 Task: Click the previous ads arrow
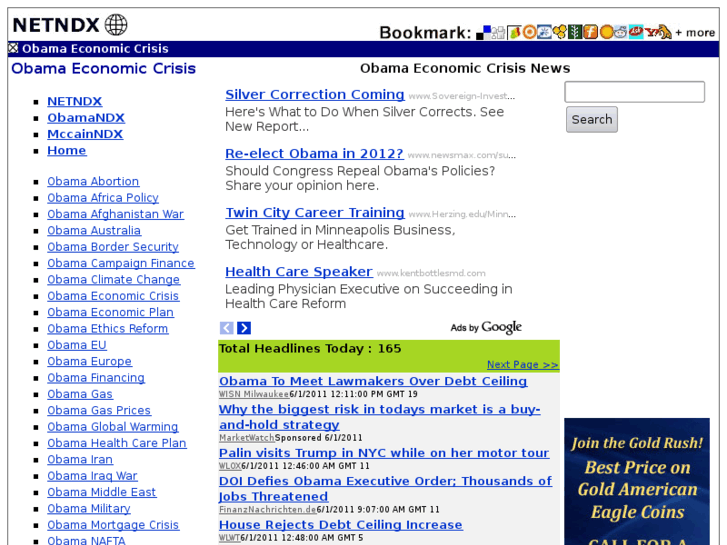pyautogui.click(x=226, y=328)
